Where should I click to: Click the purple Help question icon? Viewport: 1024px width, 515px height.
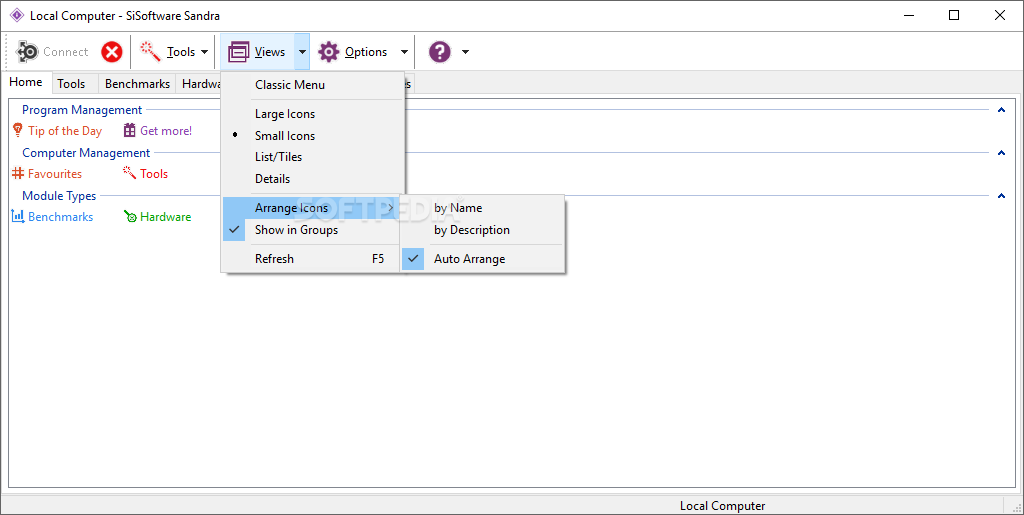[440, 52]
